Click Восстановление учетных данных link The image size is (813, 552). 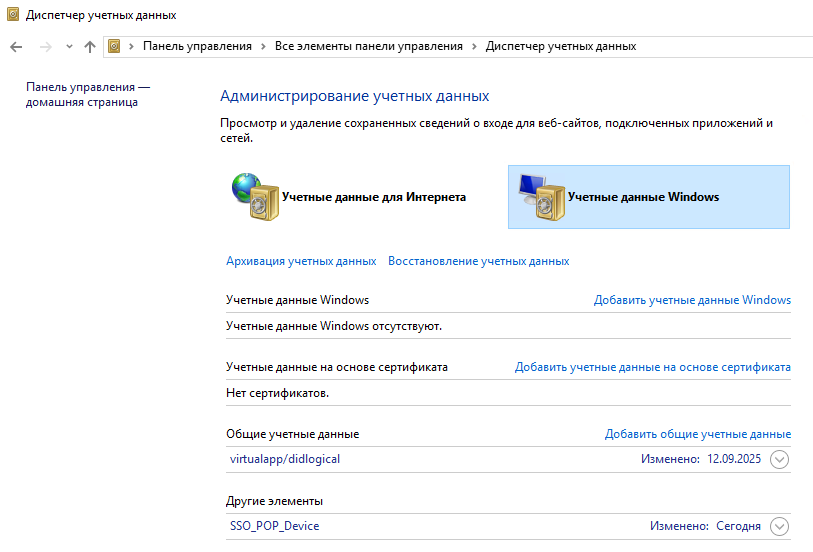pyautogui.click(x=478, y=261)
